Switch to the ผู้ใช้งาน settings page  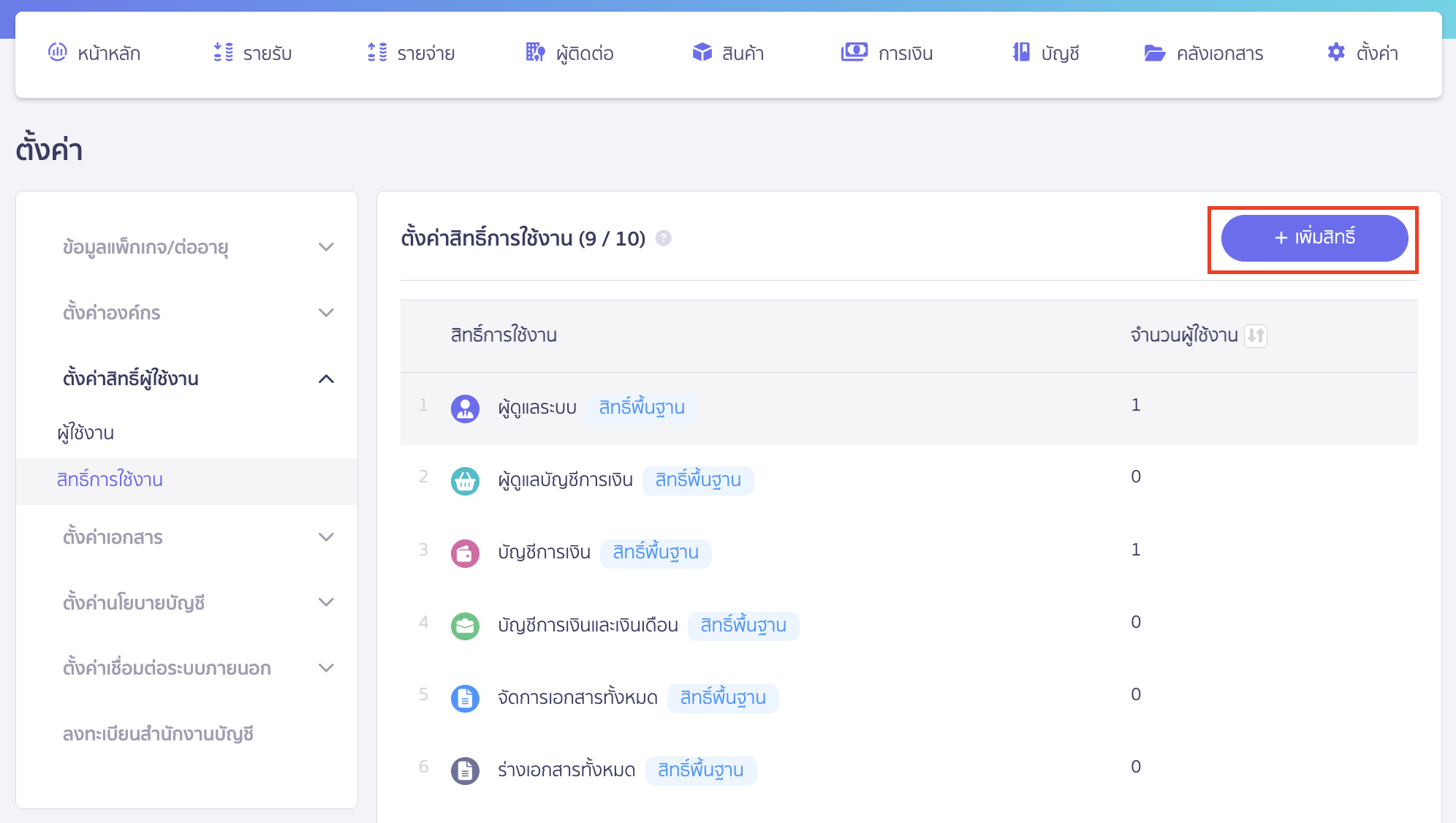tap(86, 433)
